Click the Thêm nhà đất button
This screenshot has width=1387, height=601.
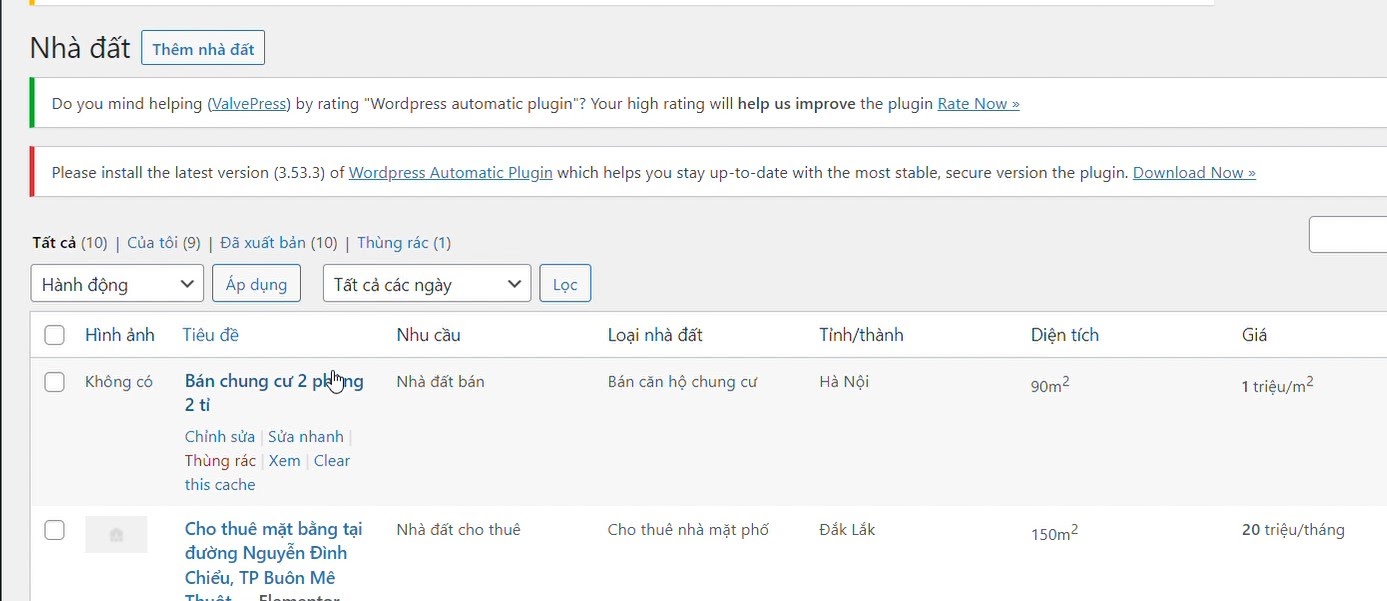[x=203, y=49]
